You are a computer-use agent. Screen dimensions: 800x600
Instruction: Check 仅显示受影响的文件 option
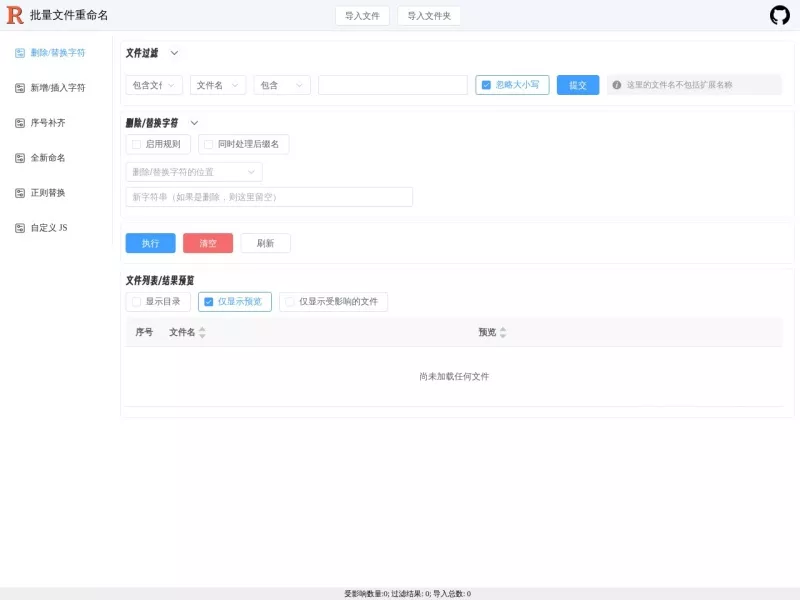tap(289, 302)
